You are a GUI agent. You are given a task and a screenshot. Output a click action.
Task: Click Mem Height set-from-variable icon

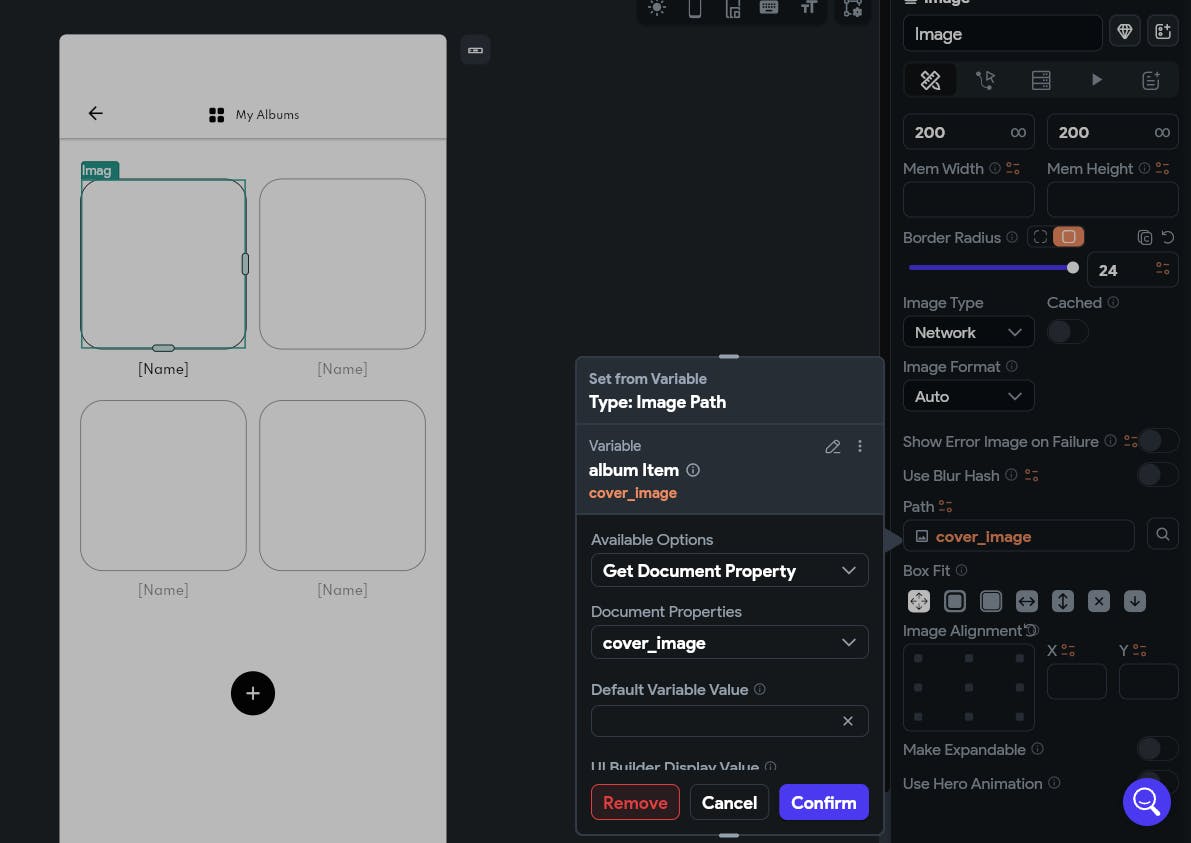(x=1163, y=169)
